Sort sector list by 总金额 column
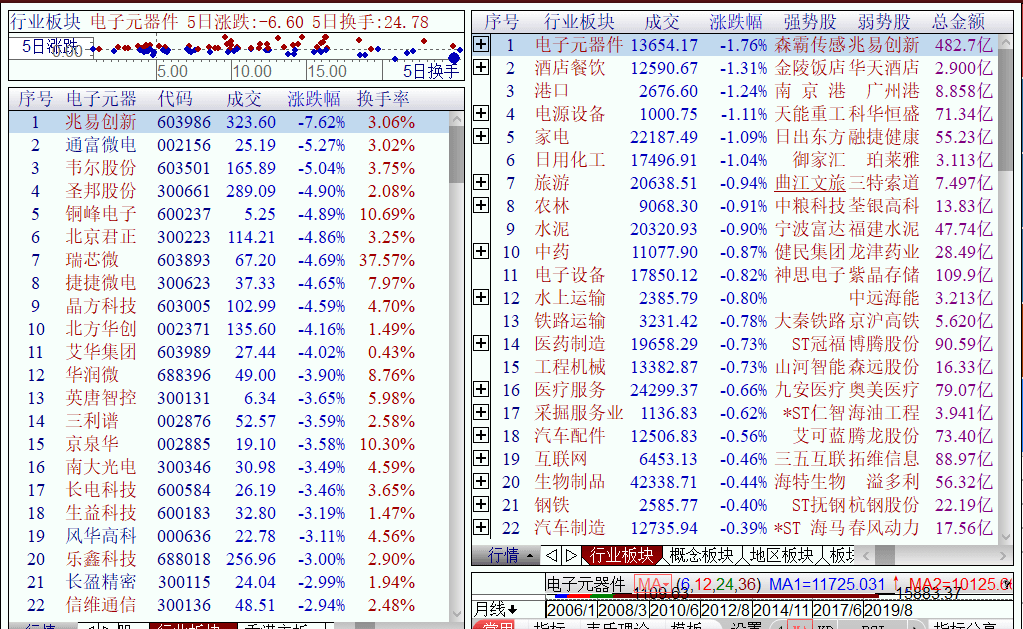 958,22
